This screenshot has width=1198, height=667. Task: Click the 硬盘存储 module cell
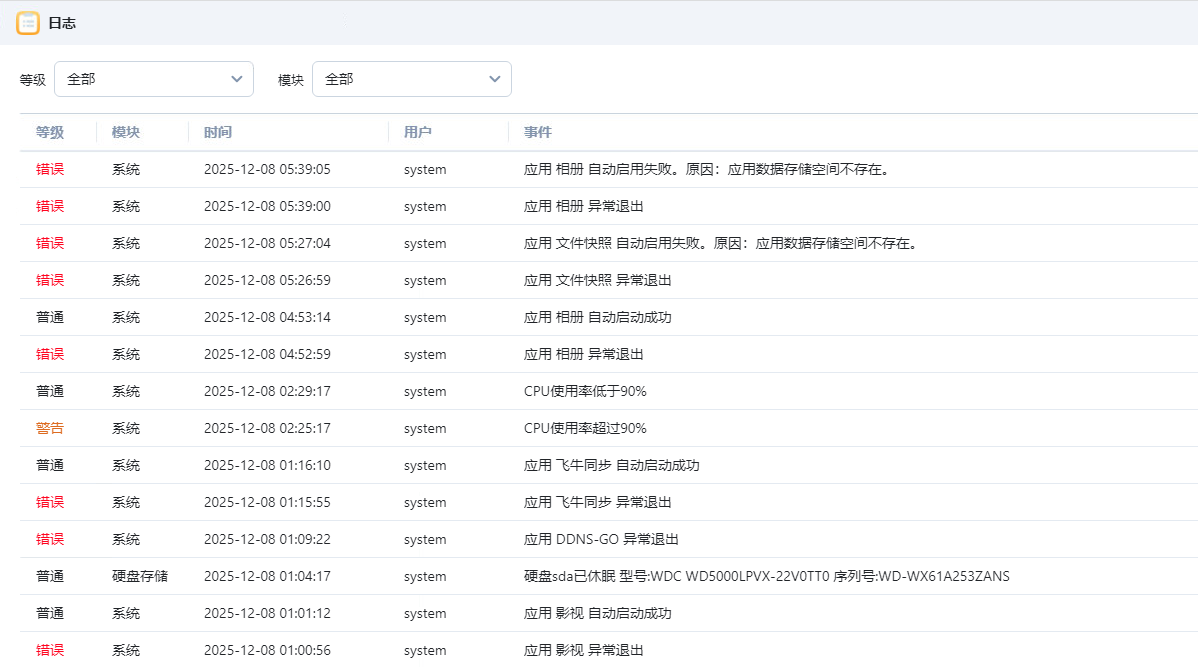139,576
